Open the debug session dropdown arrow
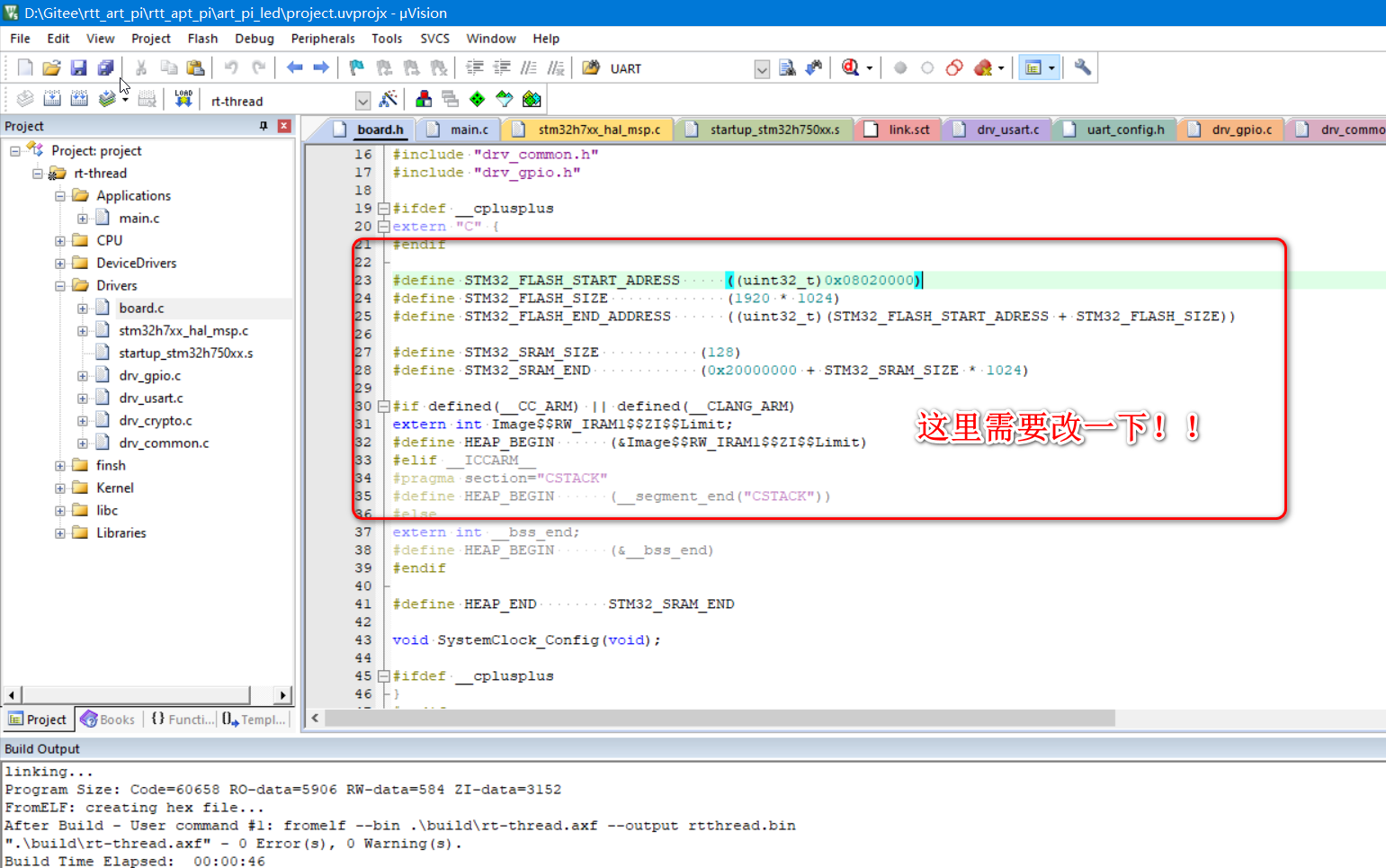The image size is (1386, 868). point(869,68)
